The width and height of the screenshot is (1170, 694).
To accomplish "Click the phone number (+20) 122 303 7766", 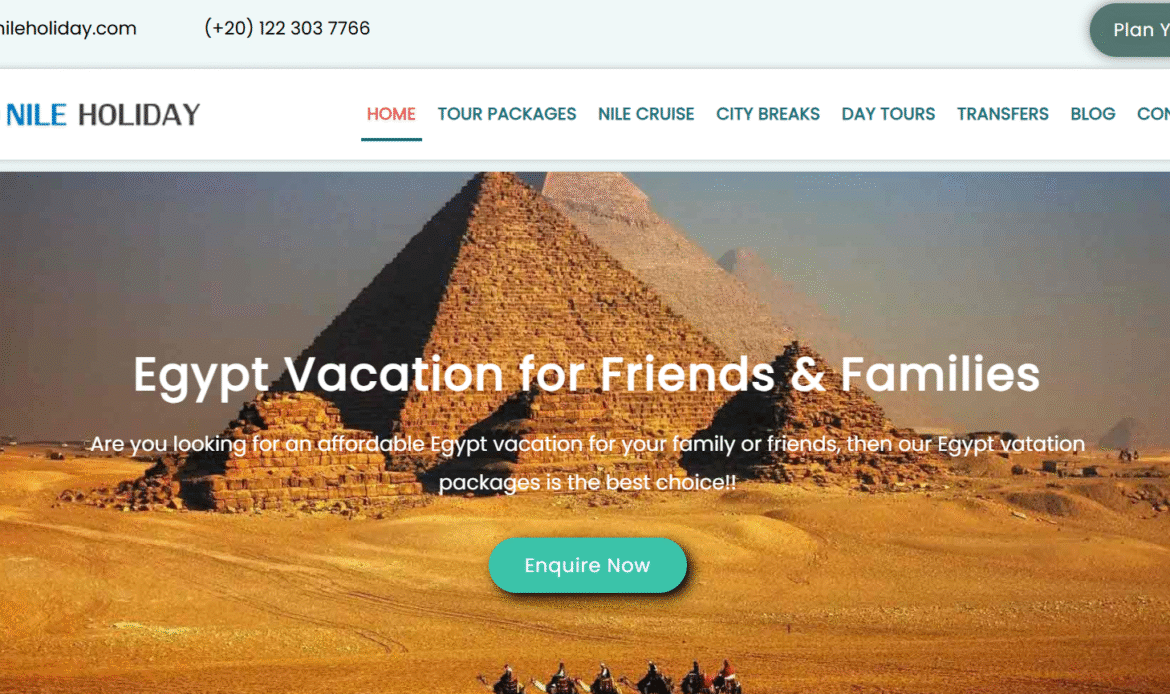I will pyautogui.click(x=287, y=28).
